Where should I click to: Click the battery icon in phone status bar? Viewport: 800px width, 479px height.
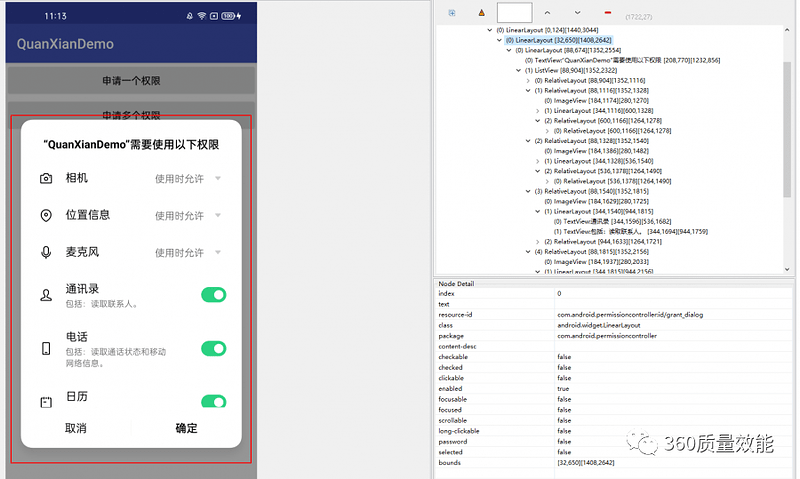point(228,16)
